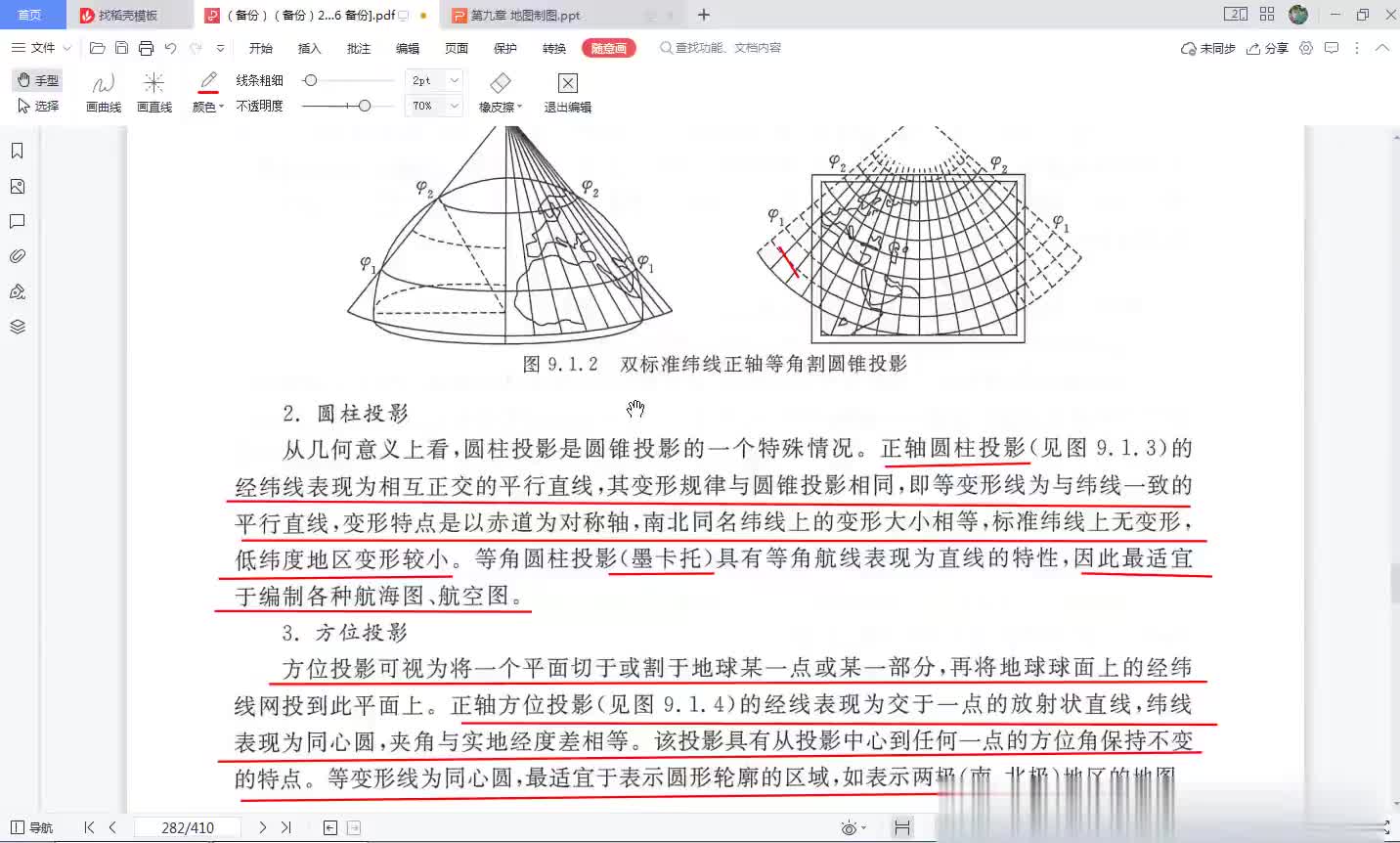Viewport: 1400px width, 843px height.
Task: Open the attachments paperclip panel
Action: click(17, 256)
